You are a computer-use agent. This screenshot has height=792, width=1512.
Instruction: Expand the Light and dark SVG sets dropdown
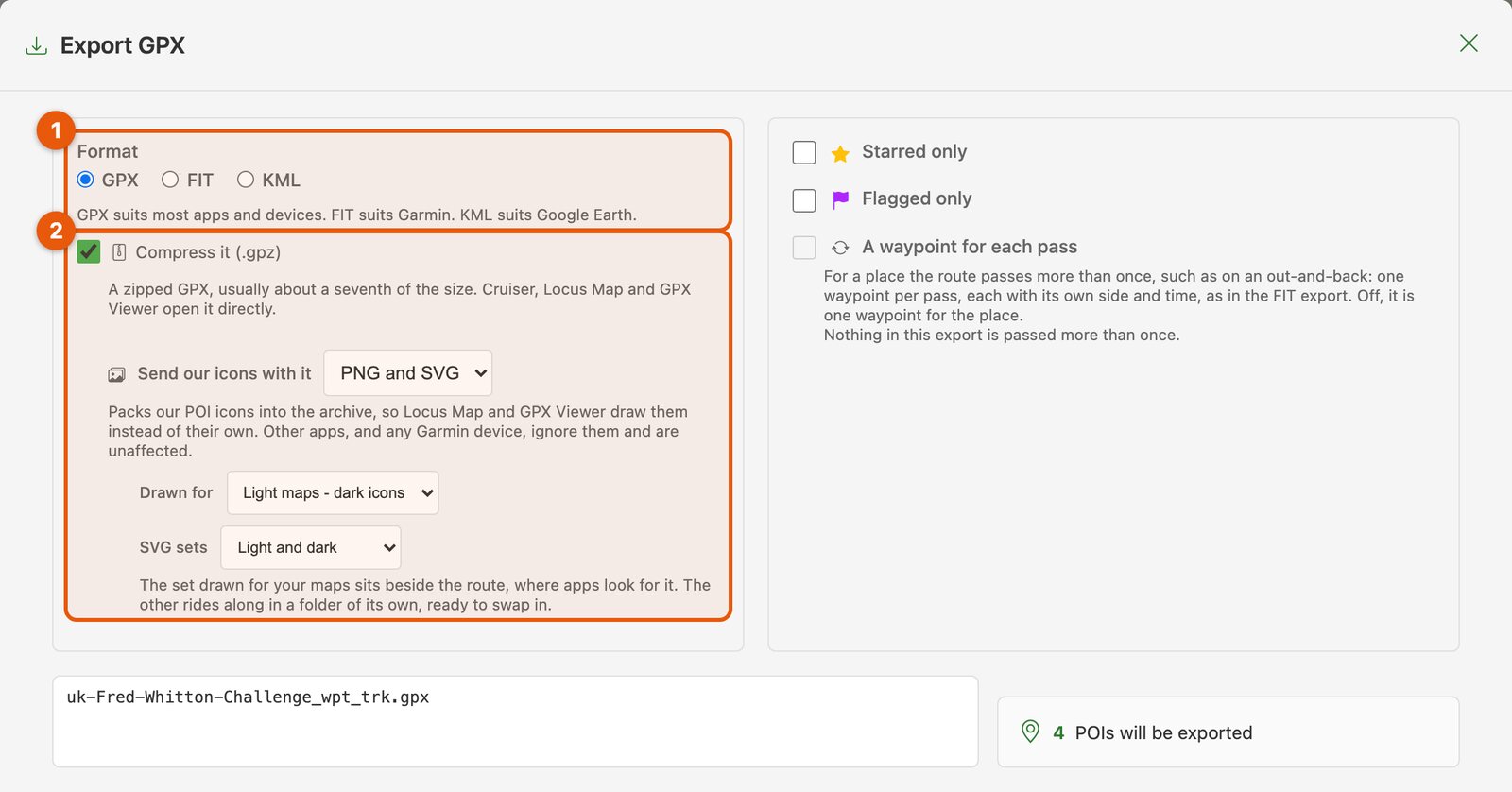[311, 547]
